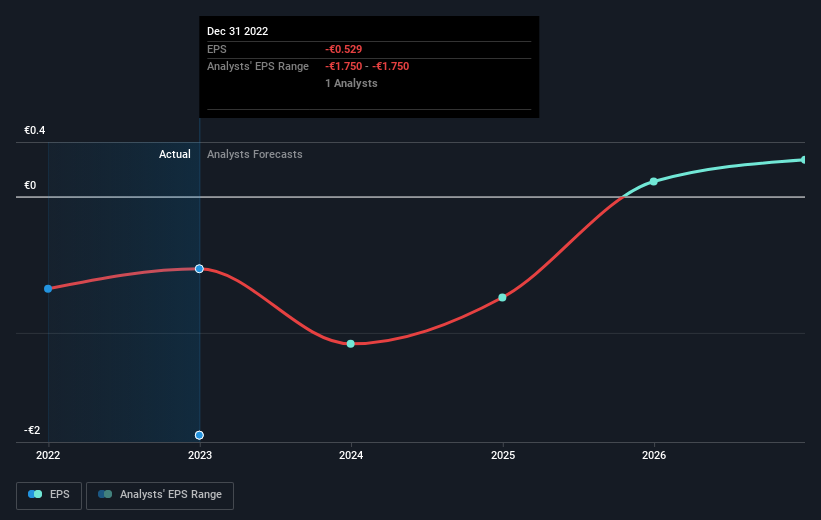Click the -€1.750 - -€1.750 range value
This screenshot has width=821, height=520.
(367, 67)
